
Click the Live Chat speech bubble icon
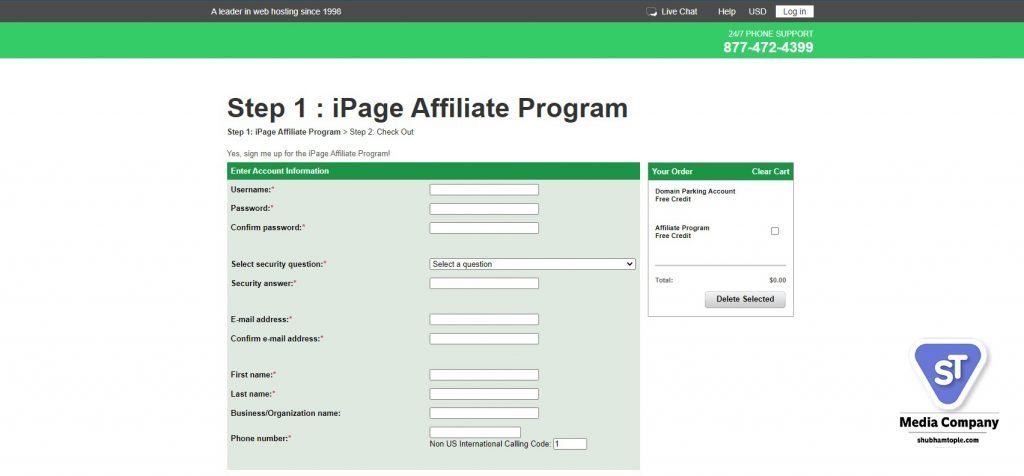(x=651, y=12)
